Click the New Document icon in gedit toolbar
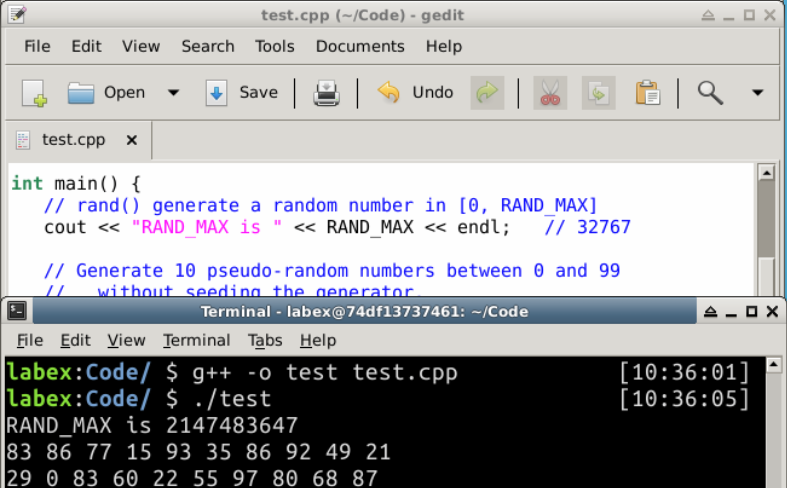Viewport: 787px width, 488px height. [34, 93]
